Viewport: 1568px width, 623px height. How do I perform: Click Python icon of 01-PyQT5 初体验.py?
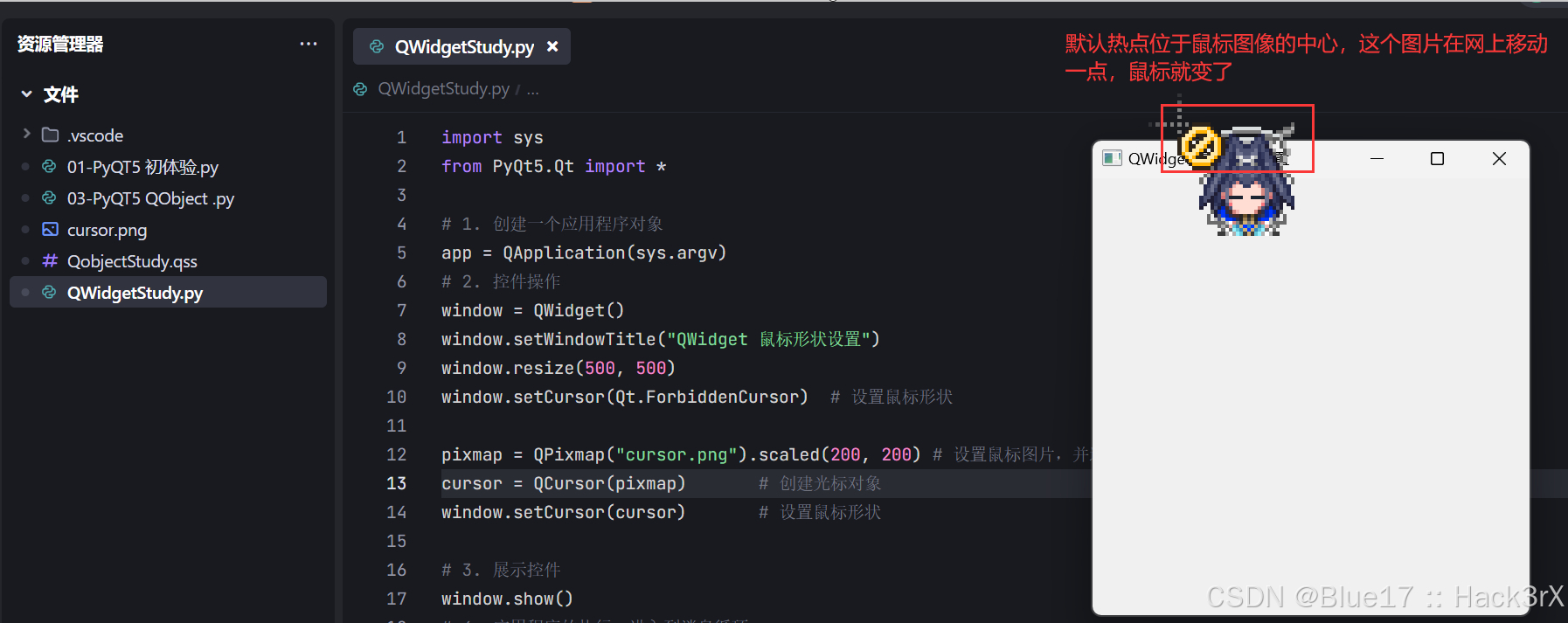tap(50, 166)
